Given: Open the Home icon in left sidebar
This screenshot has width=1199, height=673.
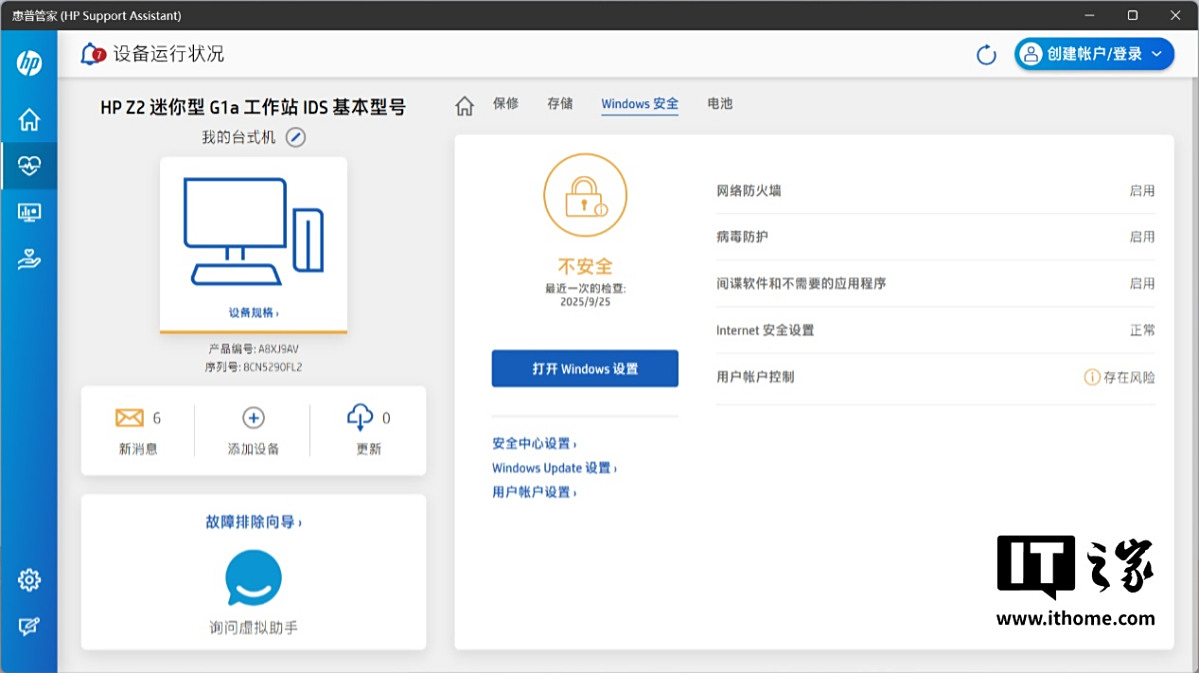Looking at the screenshot, I should click(29, 120).
